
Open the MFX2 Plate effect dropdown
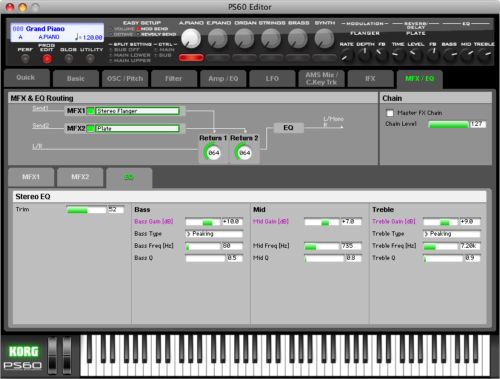click(x=137, y=128)
